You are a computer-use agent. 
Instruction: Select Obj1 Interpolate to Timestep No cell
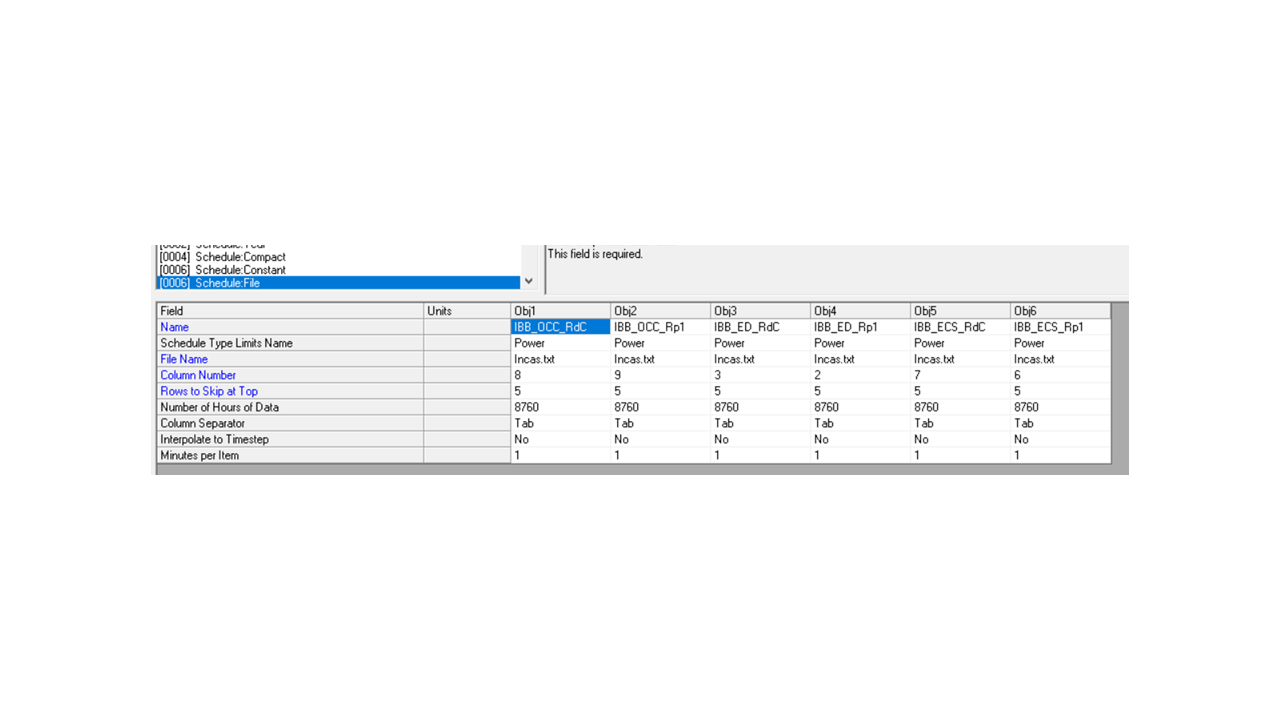(x=560, y=439)
